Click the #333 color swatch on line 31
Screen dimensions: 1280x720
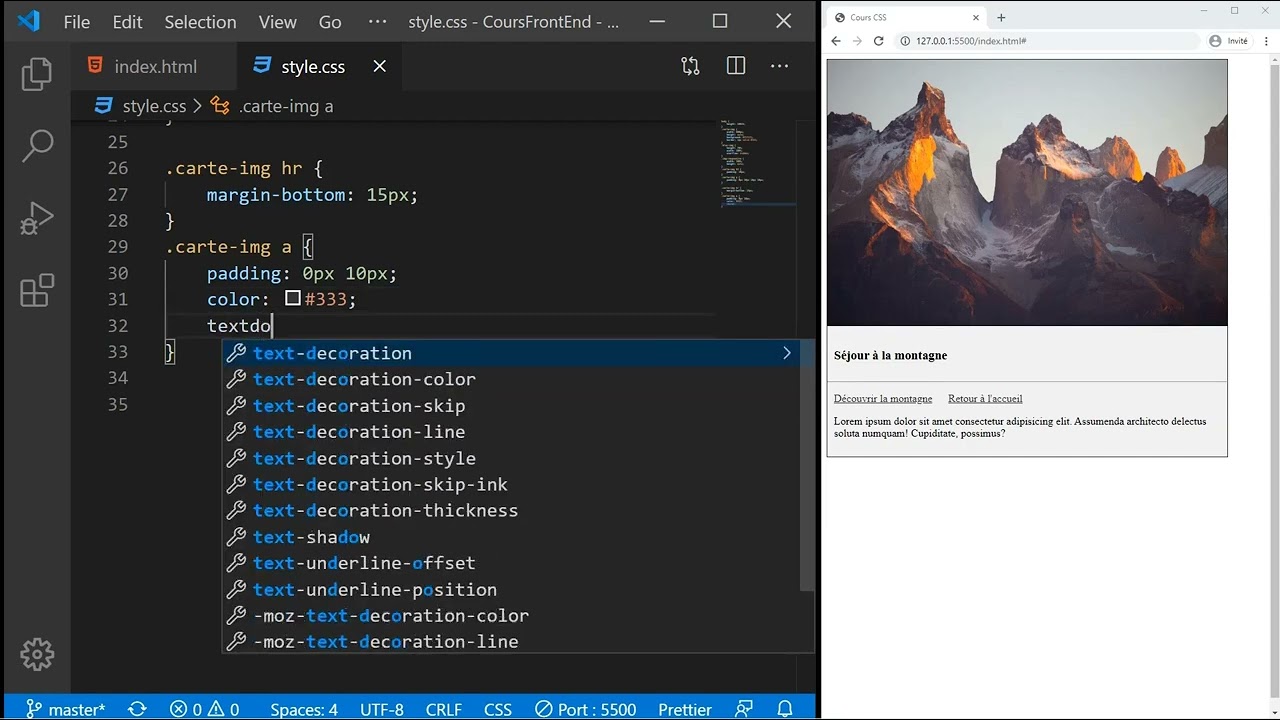pyautogui.click(x=293, y=298)
